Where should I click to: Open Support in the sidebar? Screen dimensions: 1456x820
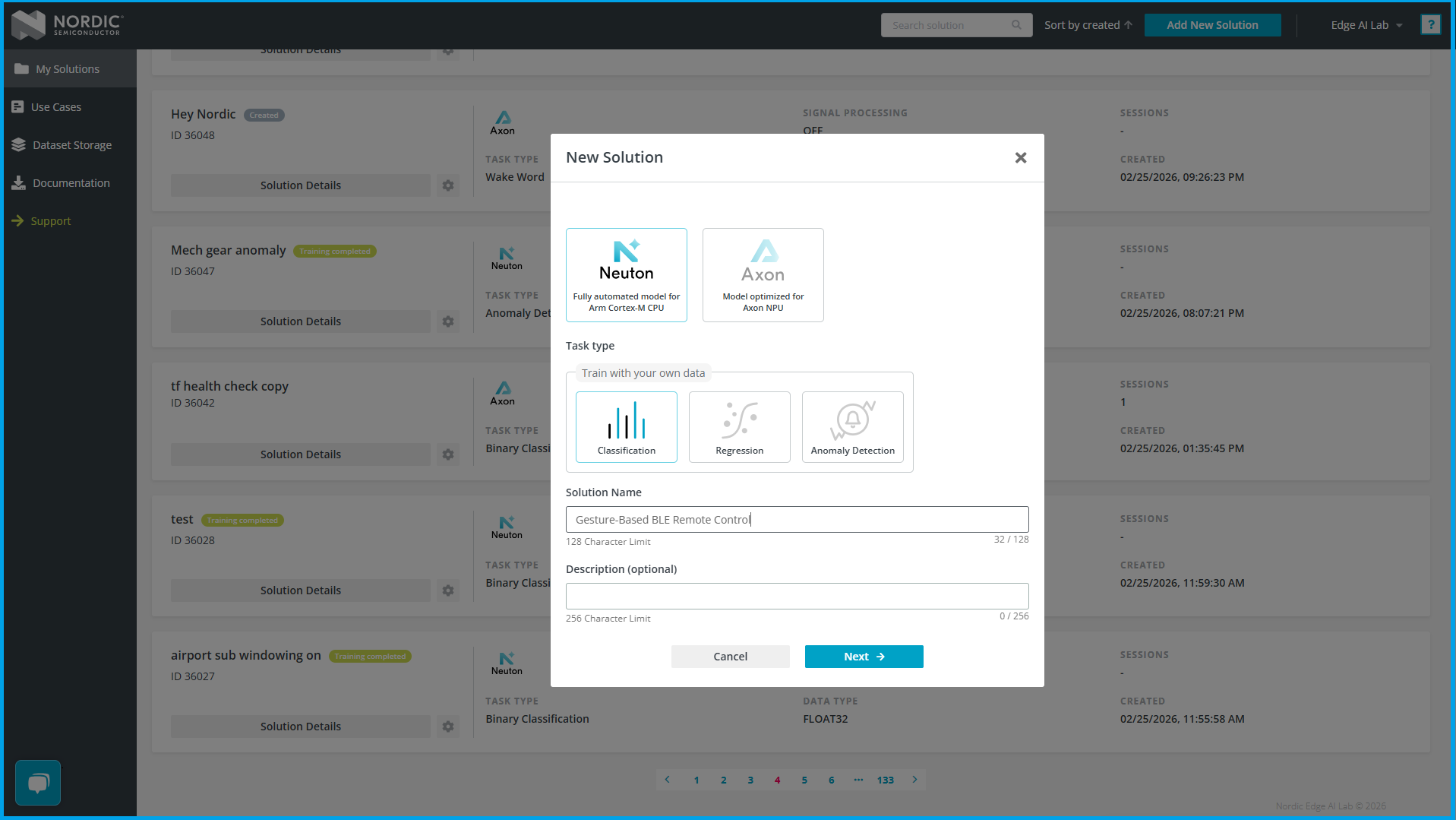tap(70, 221)
